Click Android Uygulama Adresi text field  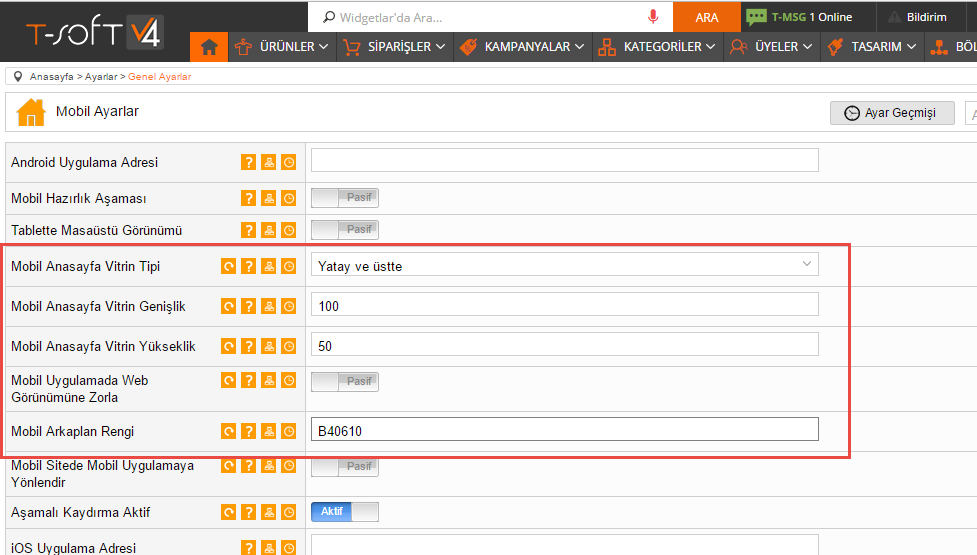565,160
